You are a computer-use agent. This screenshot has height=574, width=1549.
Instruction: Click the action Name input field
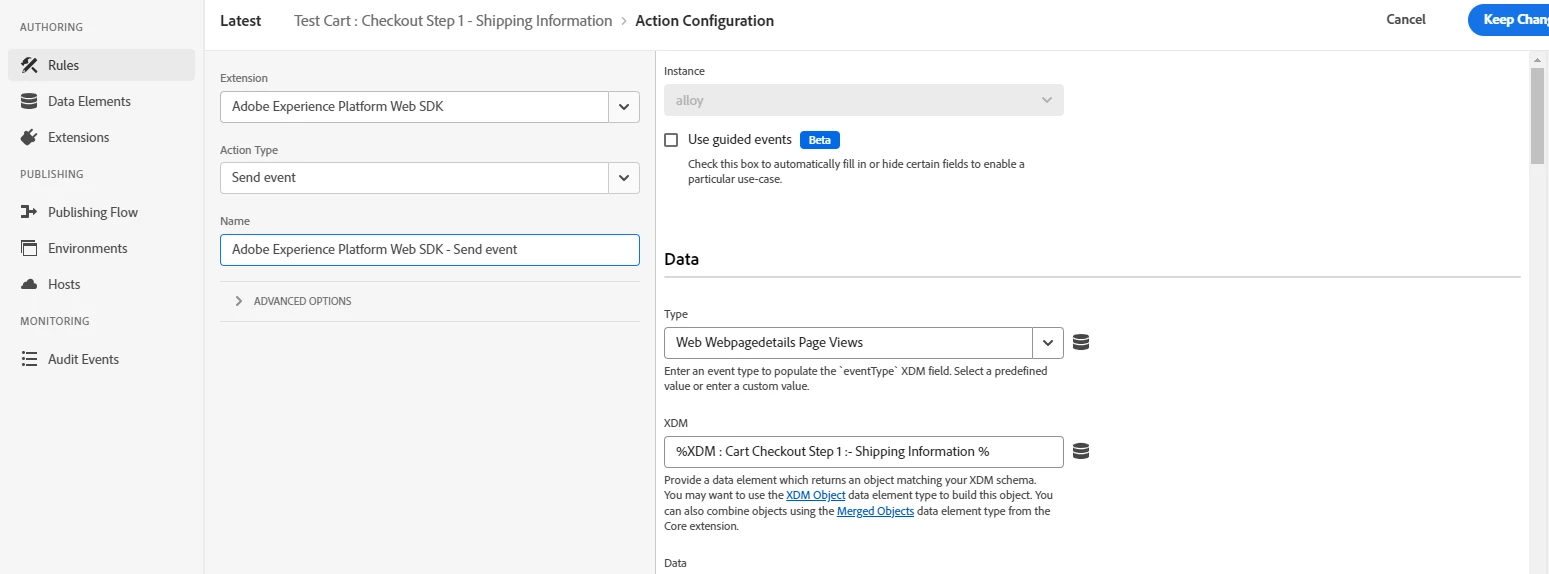[429, 249]
